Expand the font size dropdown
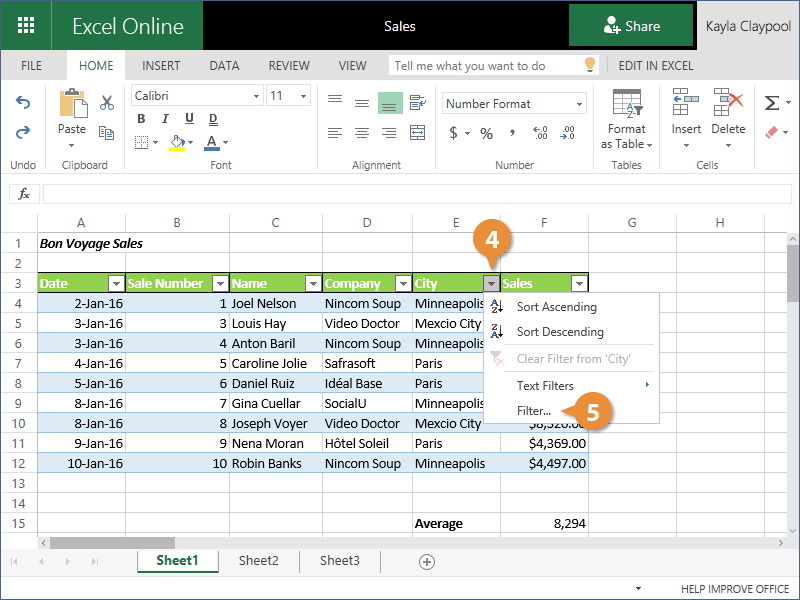This screenshot has height=600, width=800. click(304, 96)
